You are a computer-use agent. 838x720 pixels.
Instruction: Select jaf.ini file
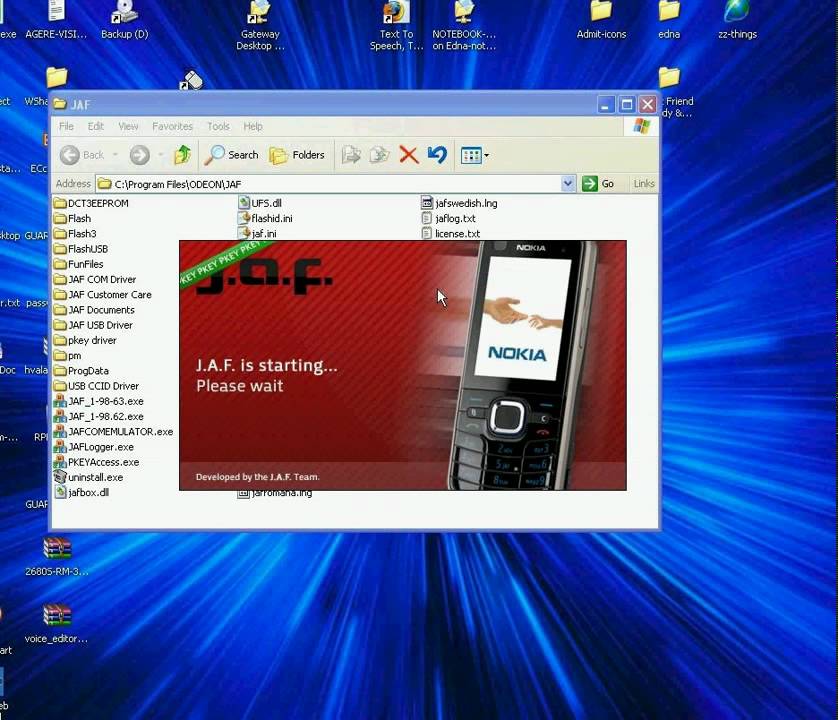click(257, 234)
